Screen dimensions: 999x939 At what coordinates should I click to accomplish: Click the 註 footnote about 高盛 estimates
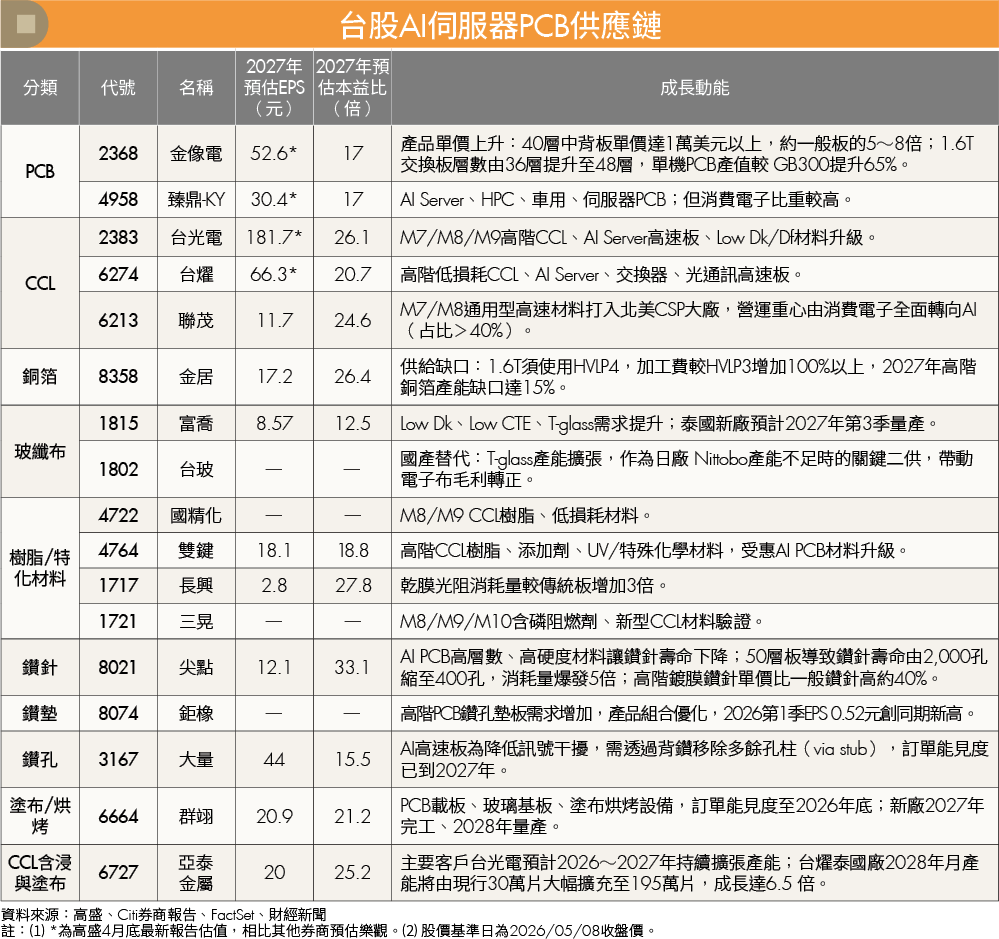(x=328, y=931)
